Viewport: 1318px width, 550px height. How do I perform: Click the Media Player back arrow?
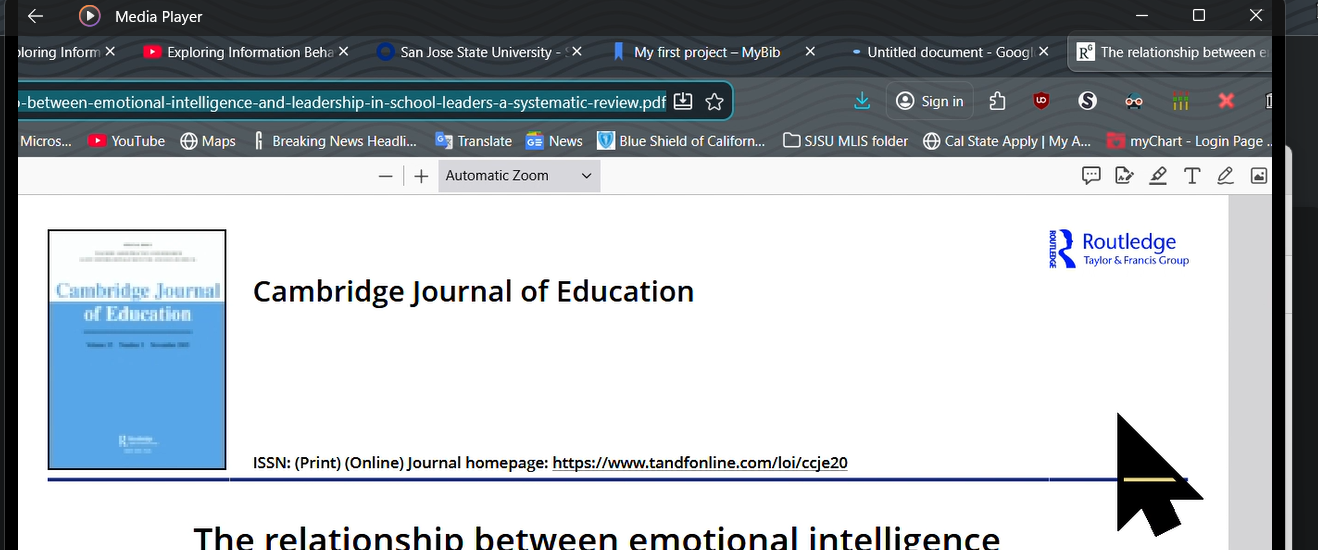[x=35, y=16]
